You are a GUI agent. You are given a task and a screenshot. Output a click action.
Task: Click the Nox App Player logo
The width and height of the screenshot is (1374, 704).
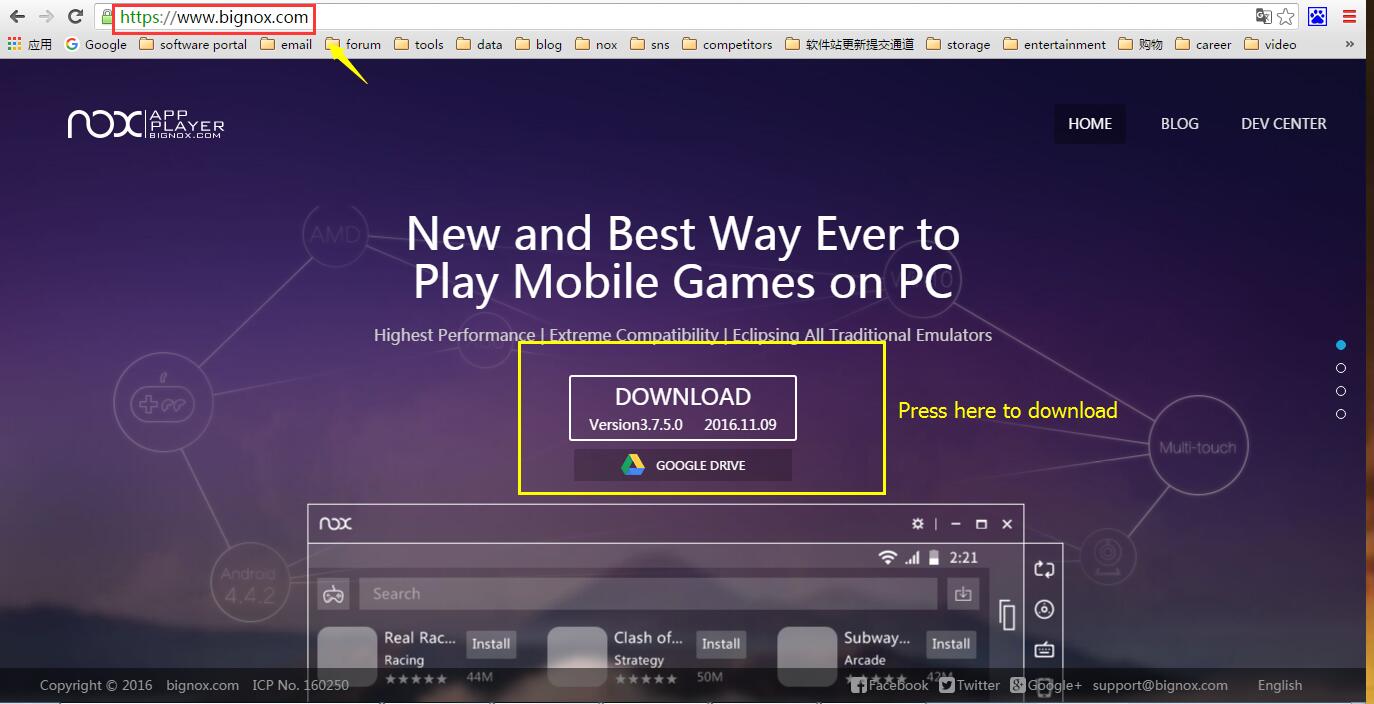(x=146, y=124)
